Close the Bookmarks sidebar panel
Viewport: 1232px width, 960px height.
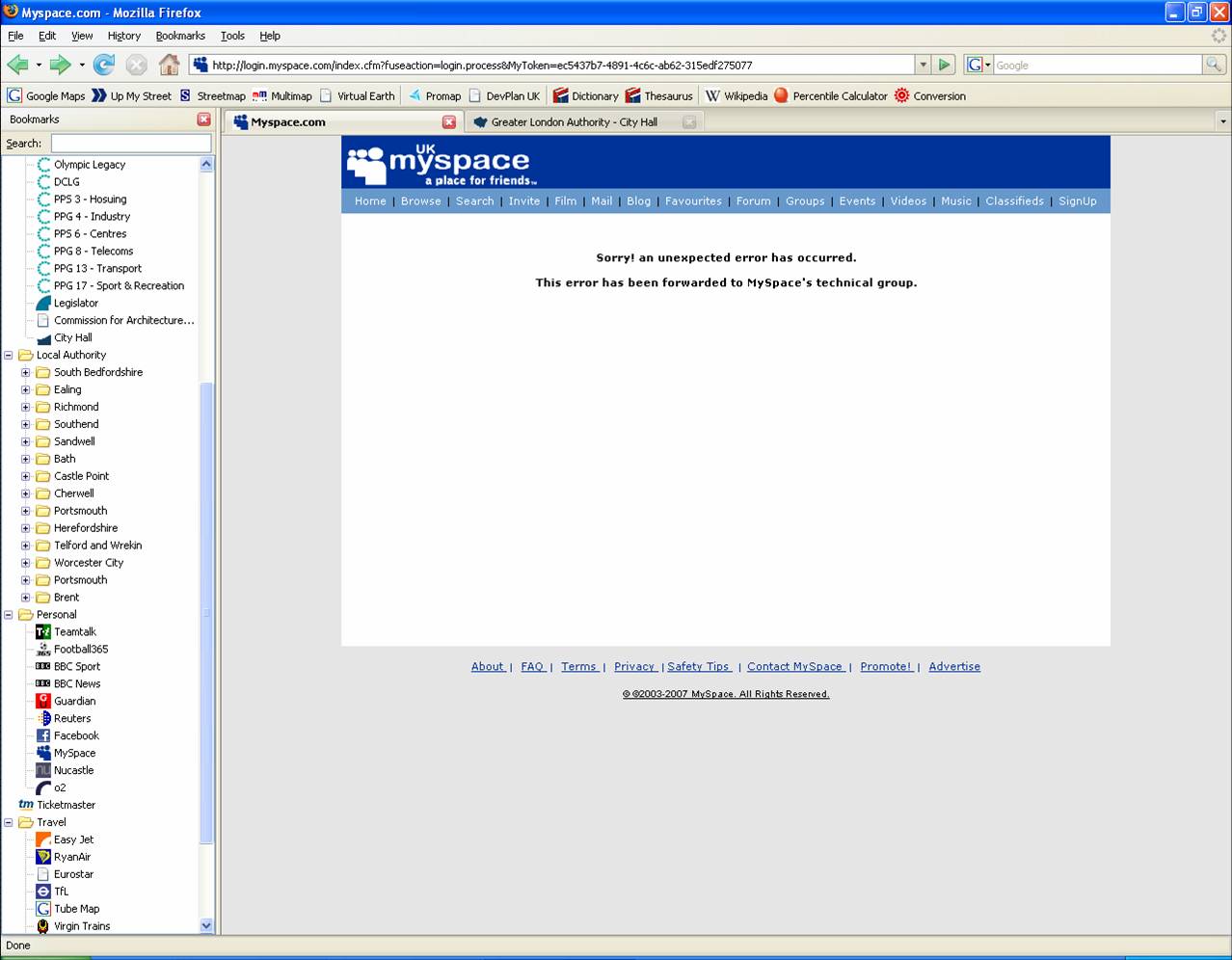203,120
